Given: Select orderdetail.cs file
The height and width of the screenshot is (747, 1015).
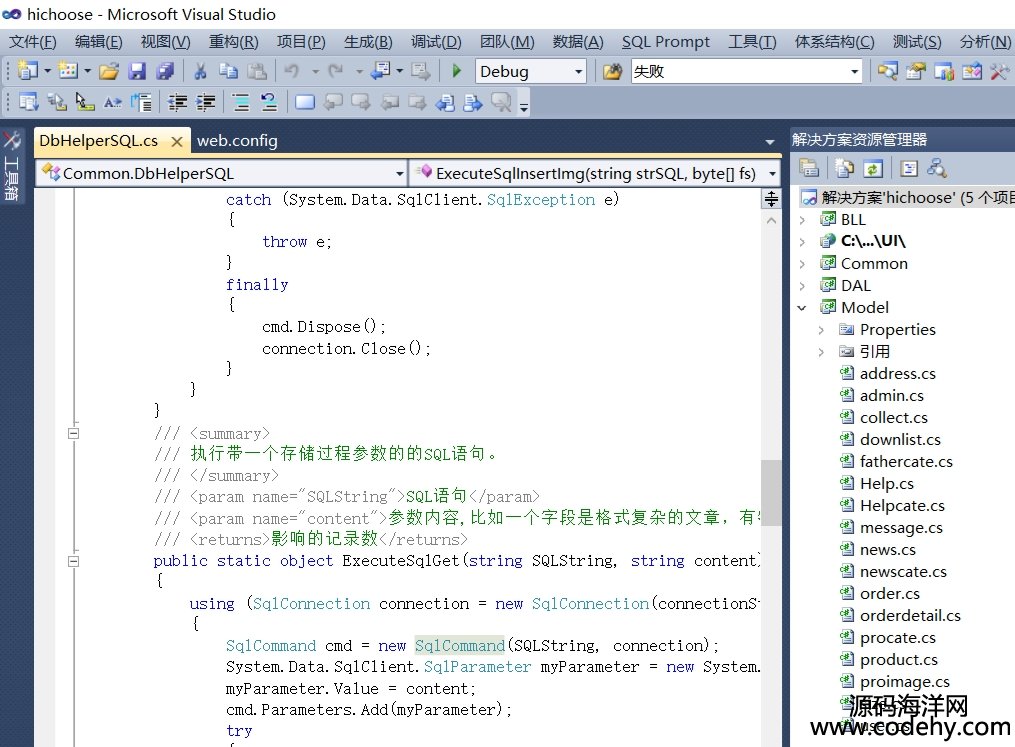Looking at the screenshot, I should [x=909, y=616].
